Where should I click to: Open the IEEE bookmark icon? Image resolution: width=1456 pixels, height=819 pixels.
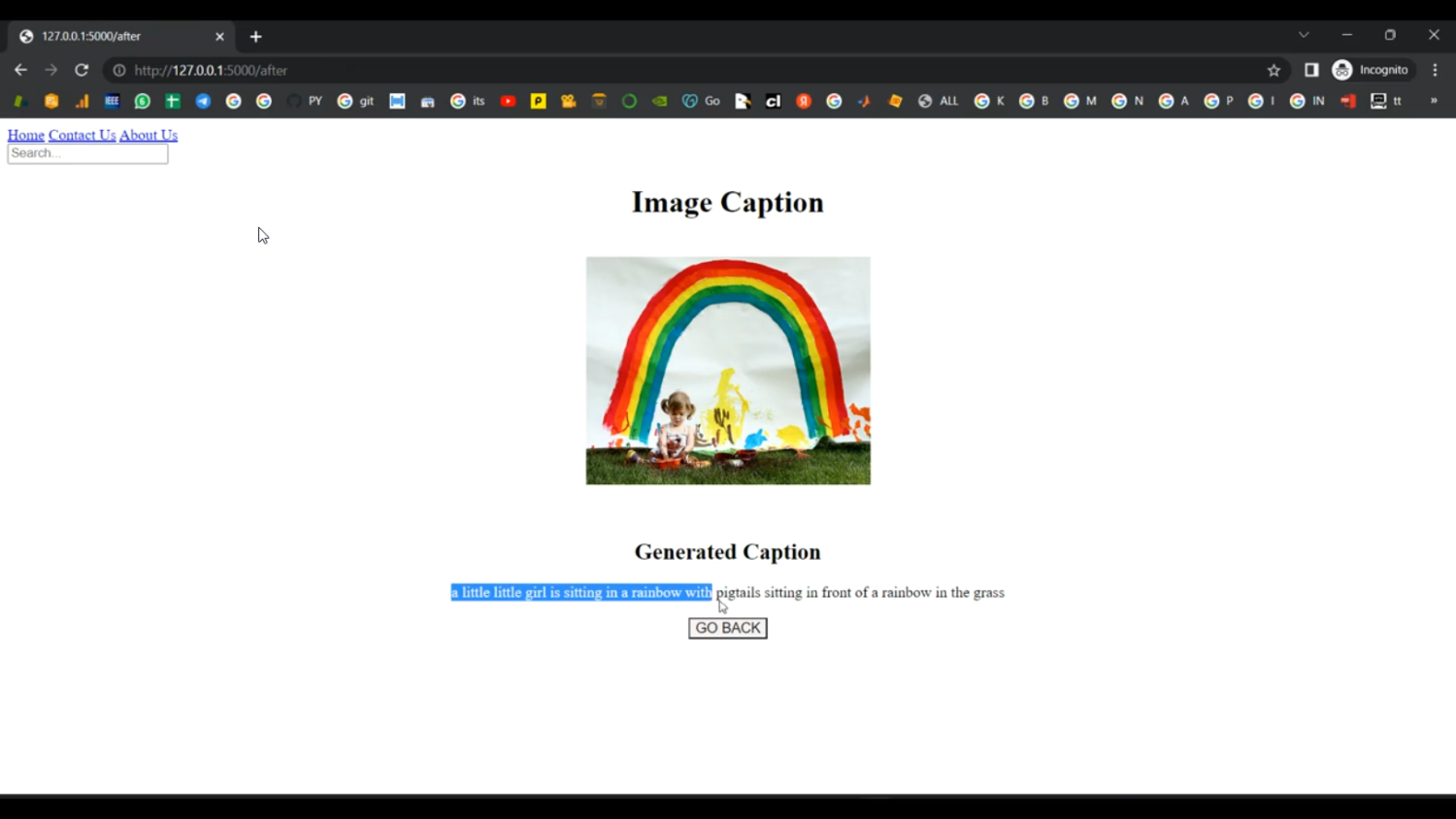pyautogui.click(x=112, y=101)
